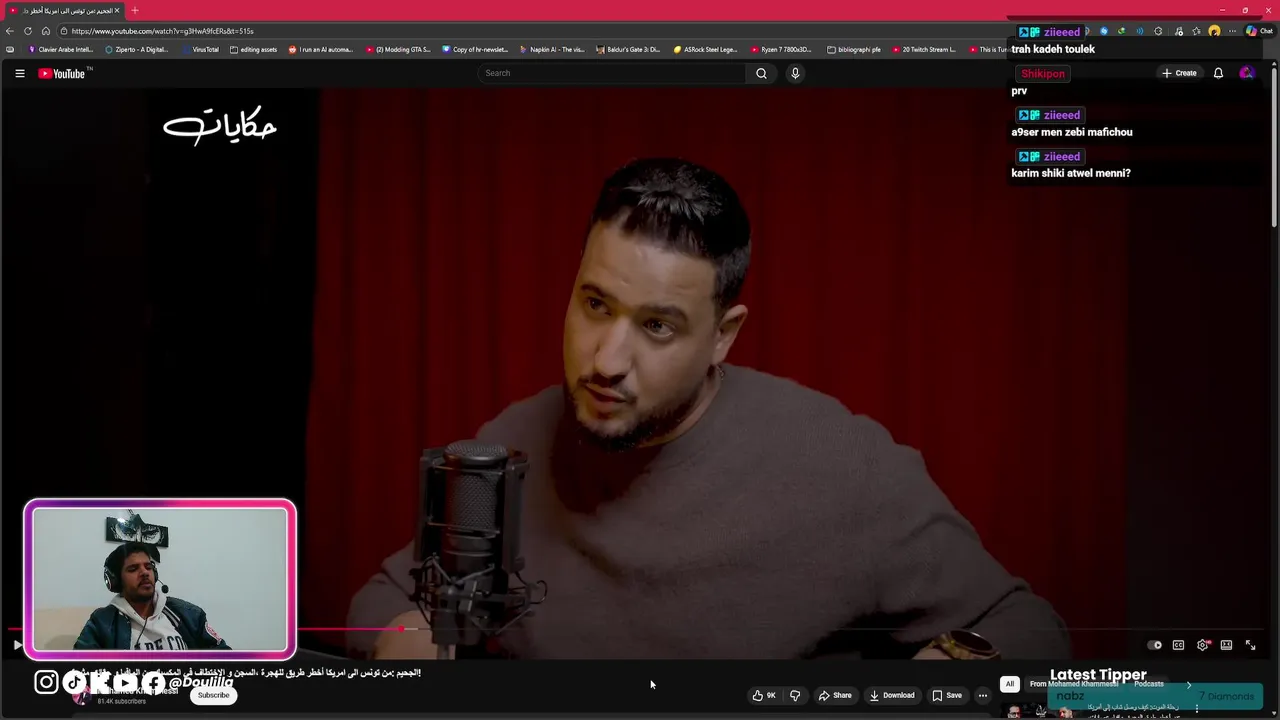1280x720 pixels.
Task: Open the Create menu button
Action: coord(1179,73)
